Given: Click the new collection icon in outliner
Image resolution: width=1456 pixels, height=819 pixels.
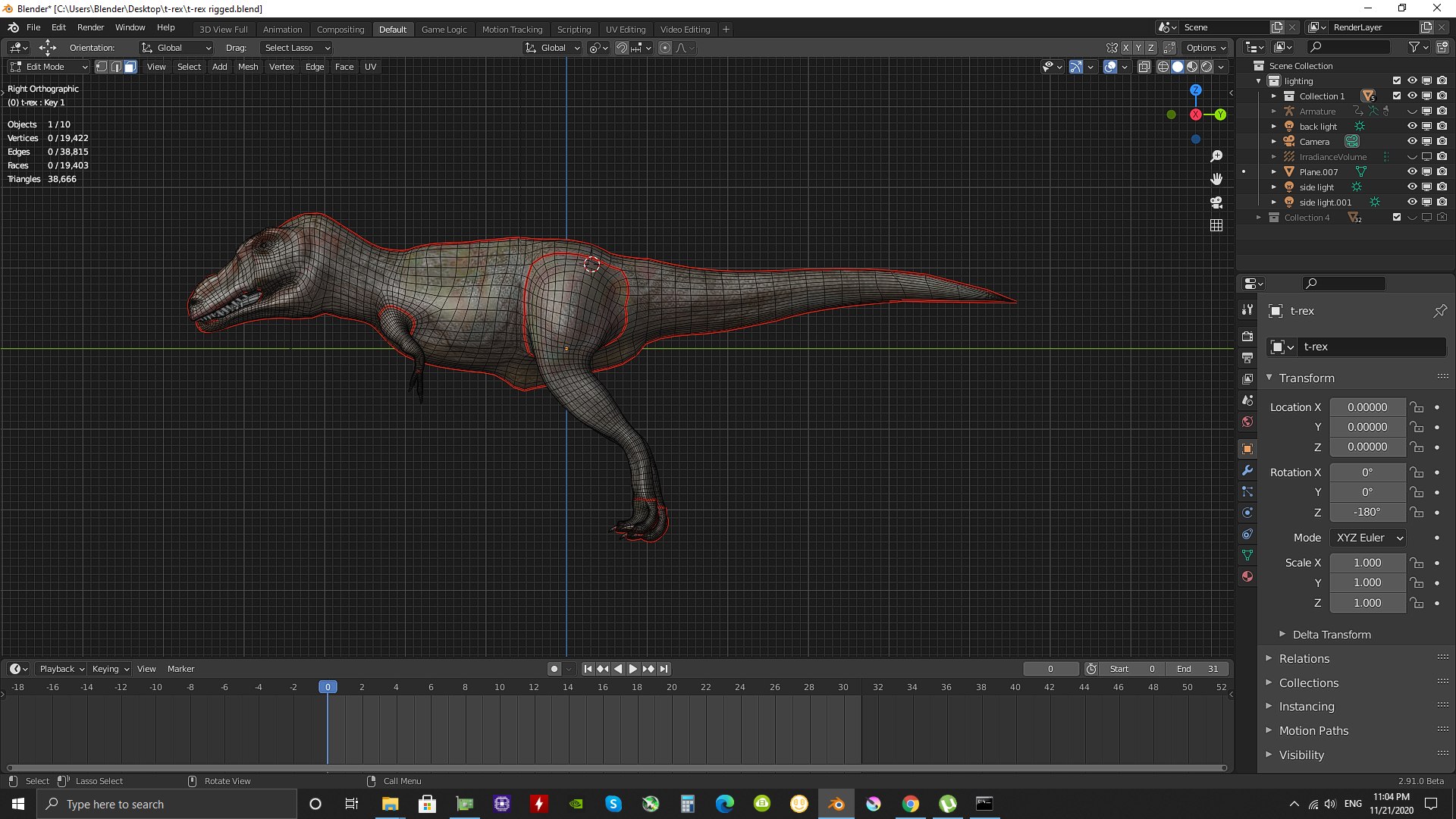Looking at the screenshot, I should (x=1442, y=47).
